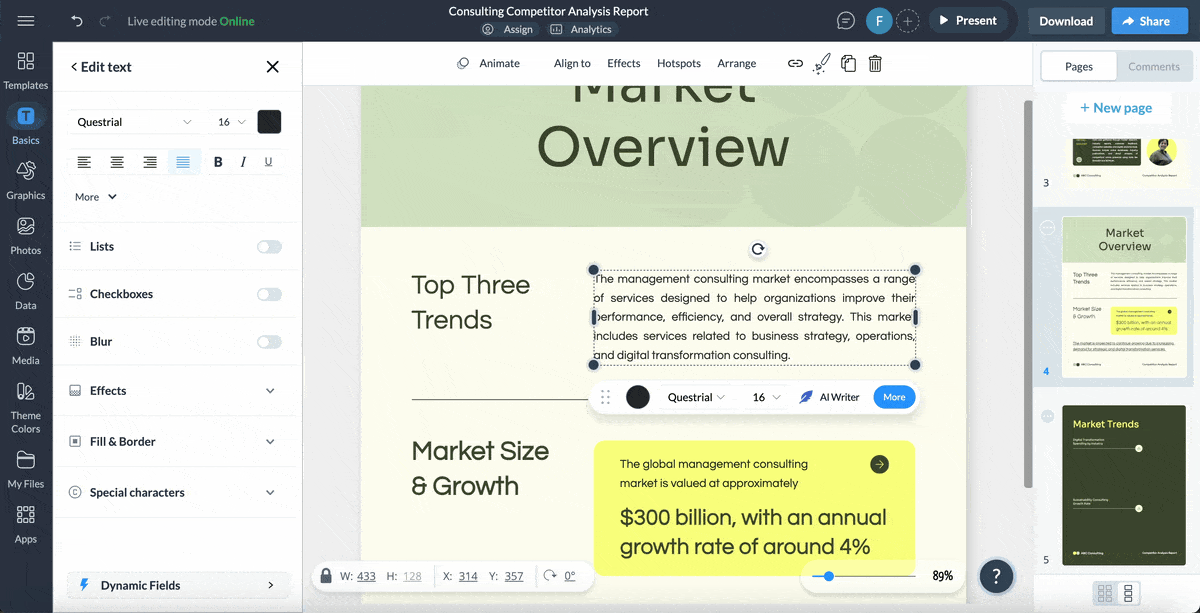Turn on Checkboxes formatting
This screenshot has height=613, width=1200.
pyautogui.click(x=268, y=293)
